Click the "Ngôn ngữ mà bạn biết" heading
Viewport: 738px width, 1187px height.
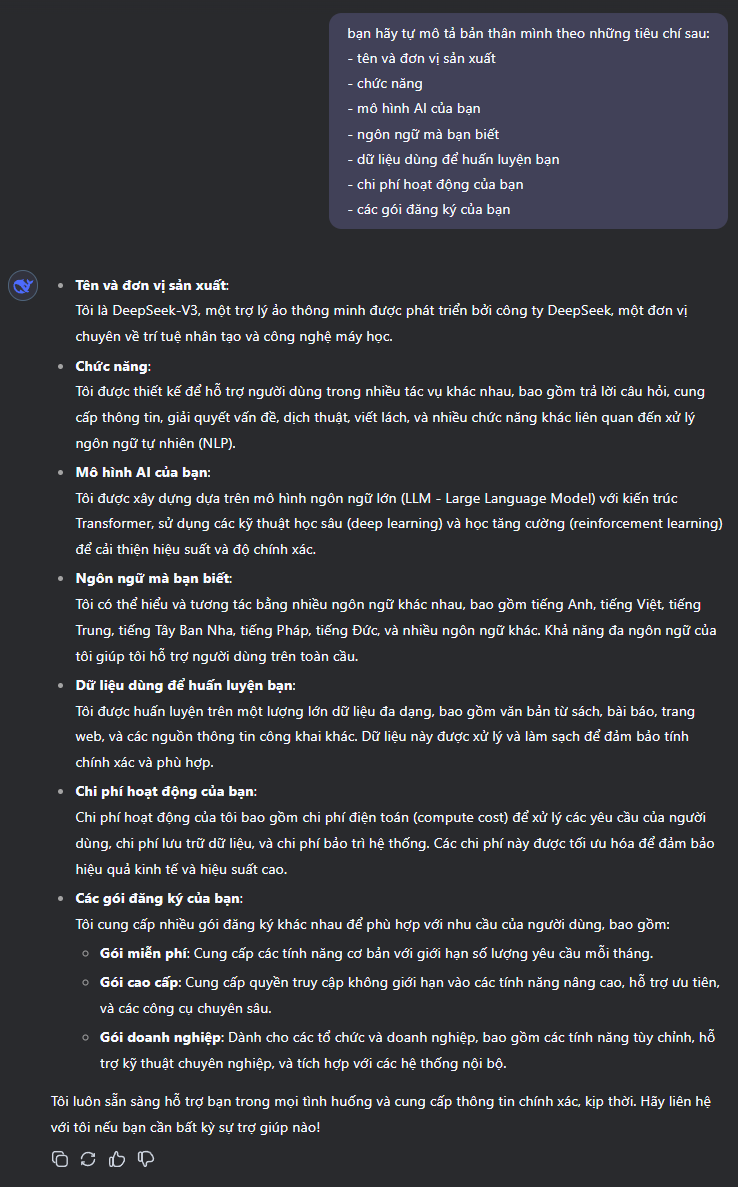[x=152, y=578]
